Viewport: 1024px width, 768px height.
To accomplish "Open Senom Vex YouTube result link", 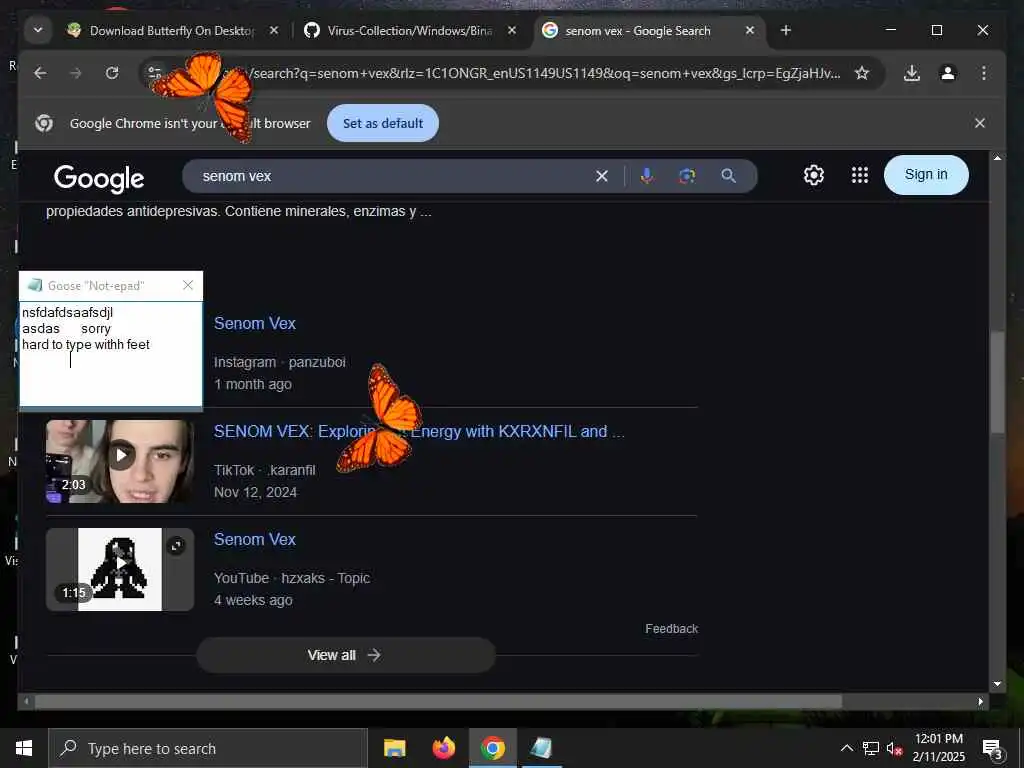I will 255,539.
